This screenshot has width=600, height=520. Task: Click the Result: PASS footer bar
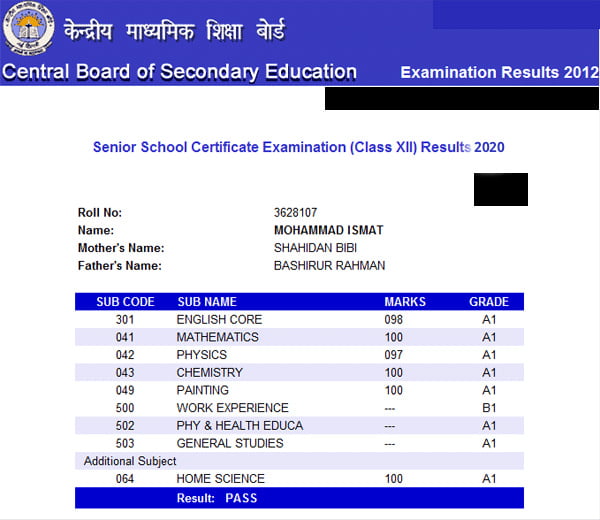click(x=298, y=497)
